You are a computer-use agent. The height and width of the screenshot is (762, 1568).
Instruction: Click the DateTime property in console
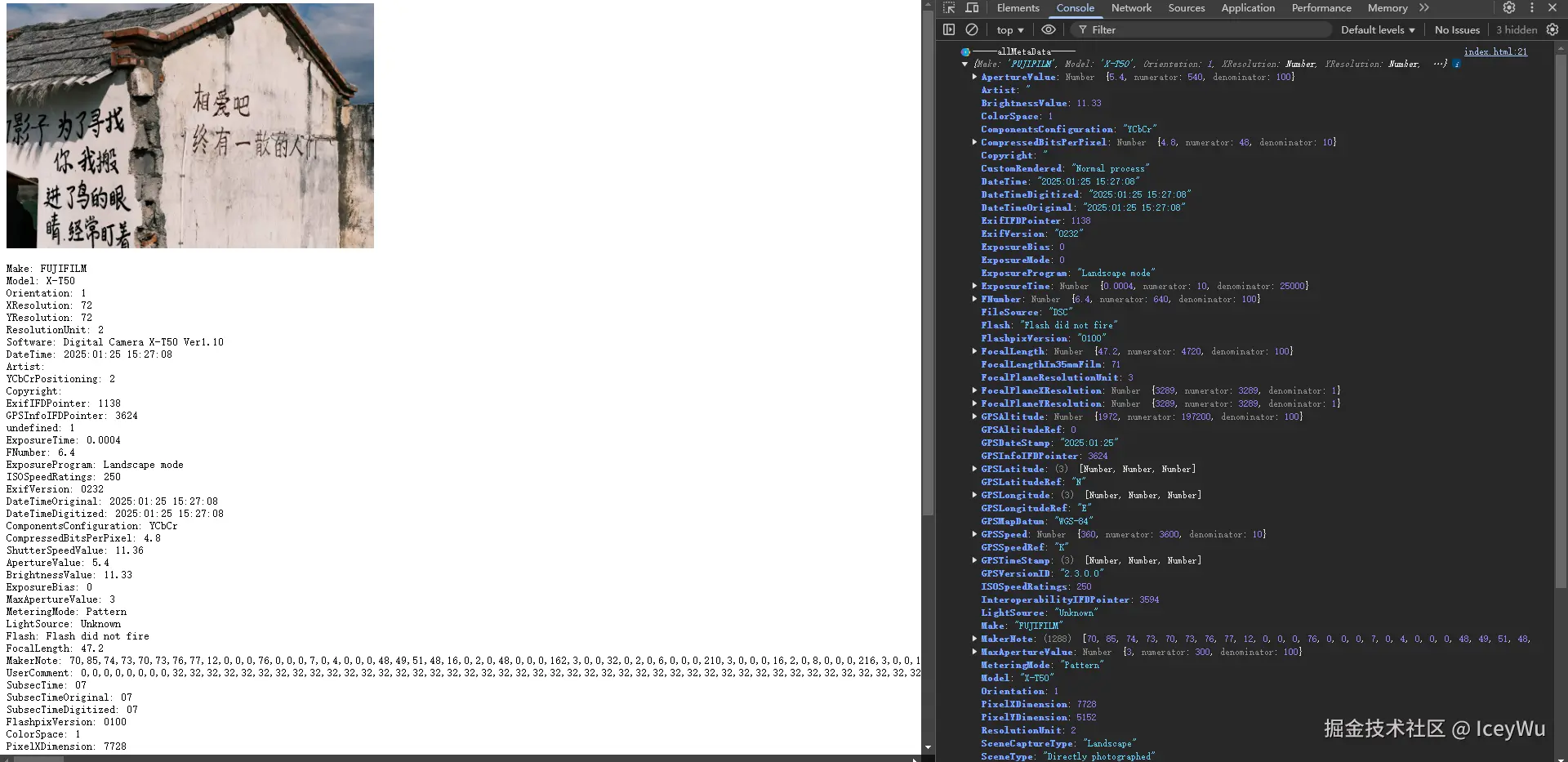1060,181
